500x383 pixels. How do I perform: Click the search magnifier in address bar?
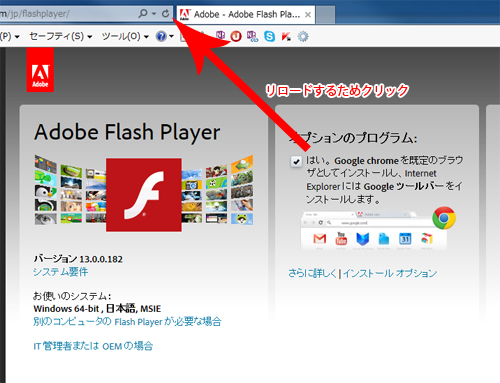(143, 14)
